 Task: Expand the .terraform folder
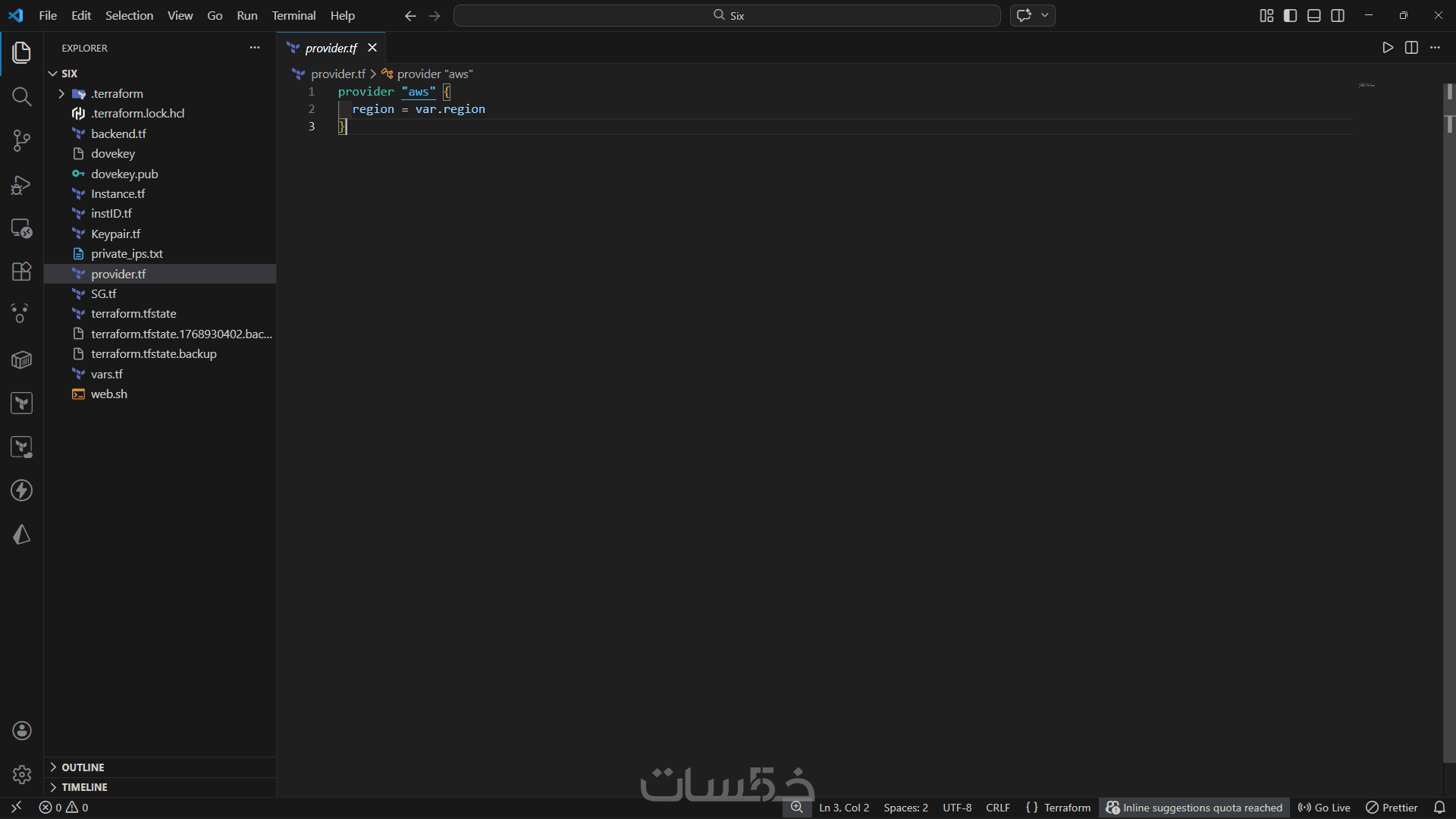pos(117,93)
